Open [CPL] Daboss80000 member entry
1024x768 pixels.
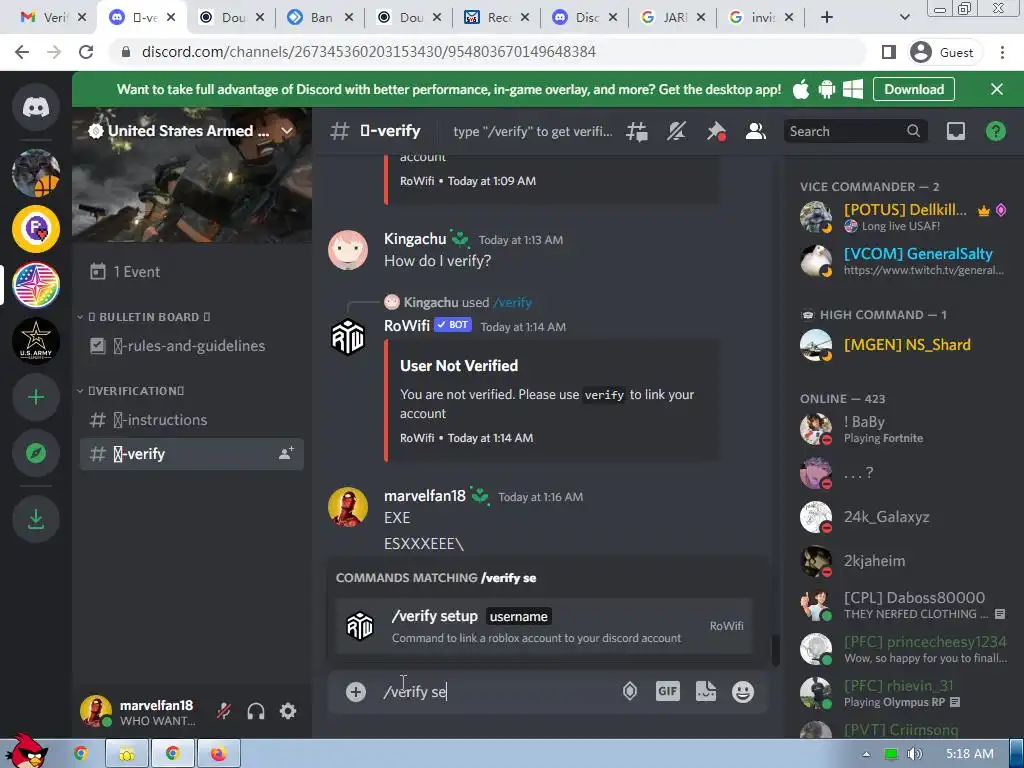(903, 605)
